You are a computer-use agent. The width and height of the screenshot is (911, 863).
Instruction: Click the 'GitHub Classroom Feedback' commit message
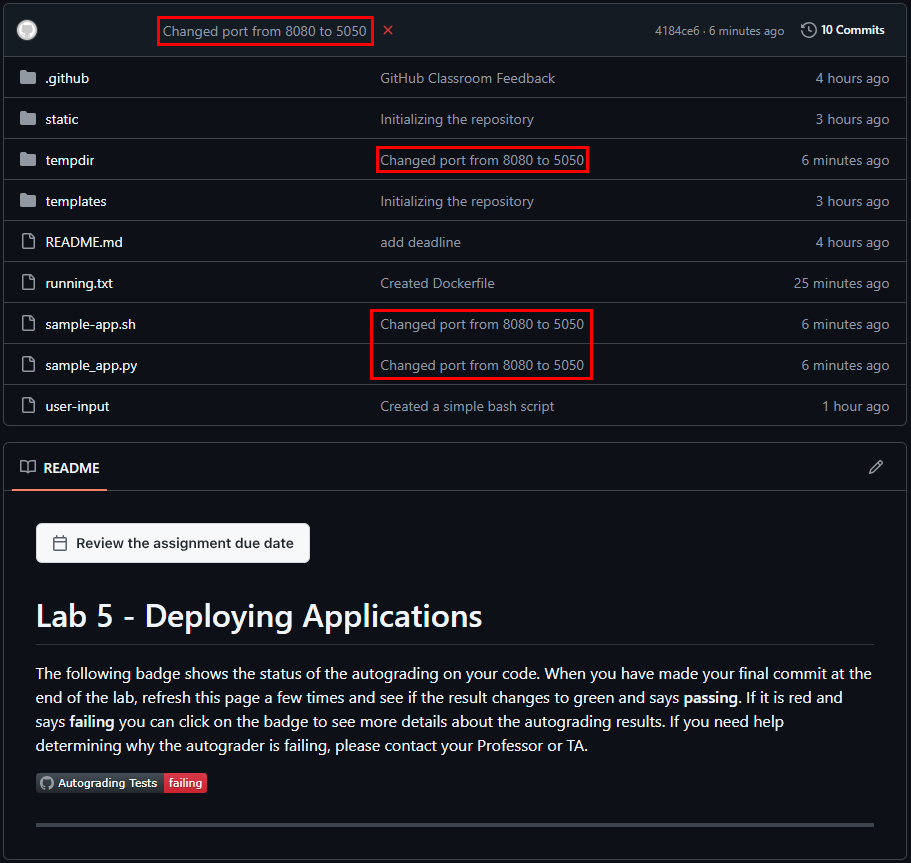click(467, 78)
